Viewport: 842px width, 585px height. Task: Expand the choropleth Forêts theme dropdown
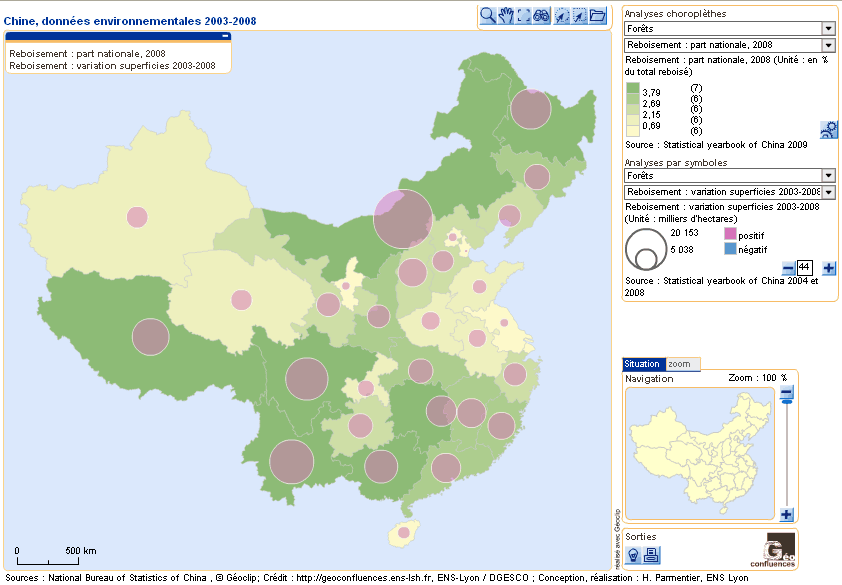click(828, 29)
